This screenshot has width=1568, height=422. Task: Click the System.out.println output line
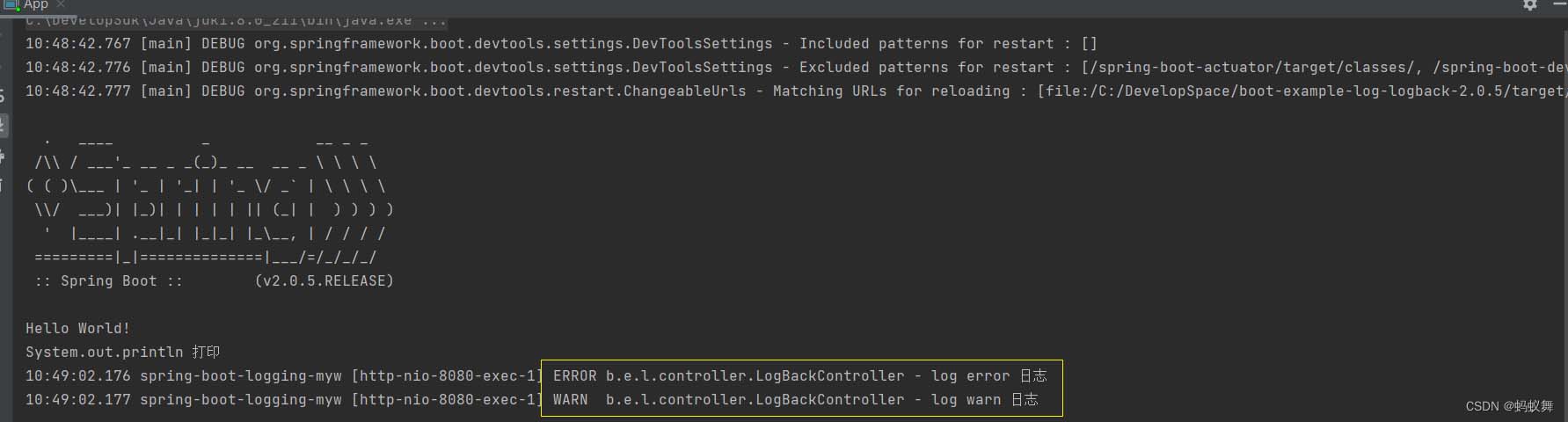[x=122, y=352]
